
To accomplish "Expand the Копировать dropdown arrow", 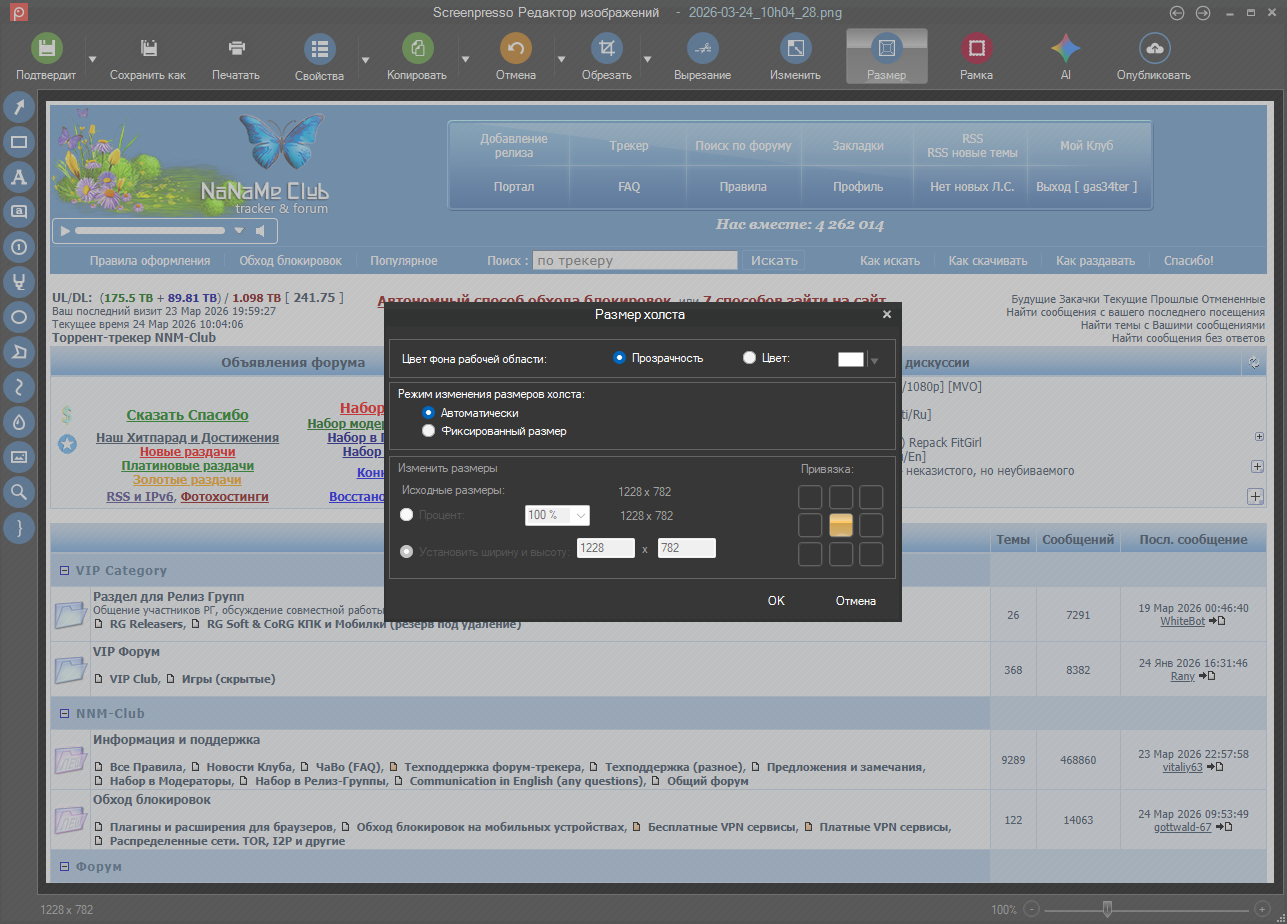I will click(465, 59).
